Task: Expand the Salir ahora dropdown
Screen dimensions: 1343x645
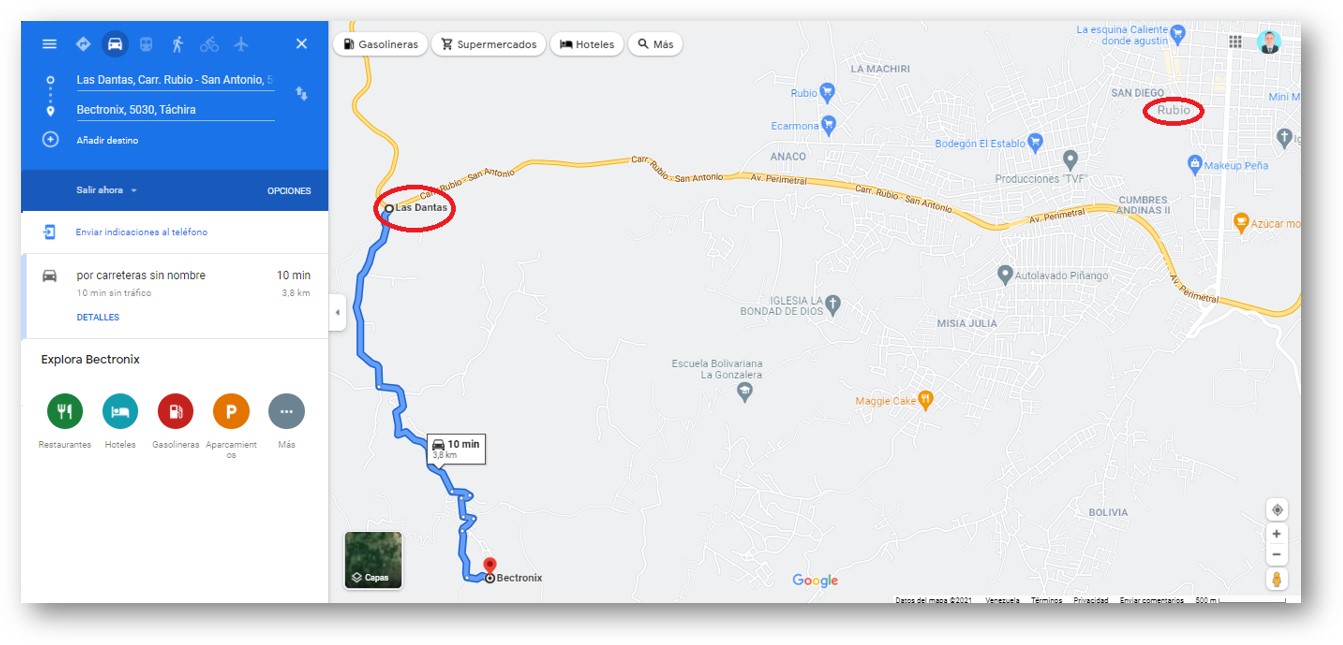Action: (x=107, y=191)
